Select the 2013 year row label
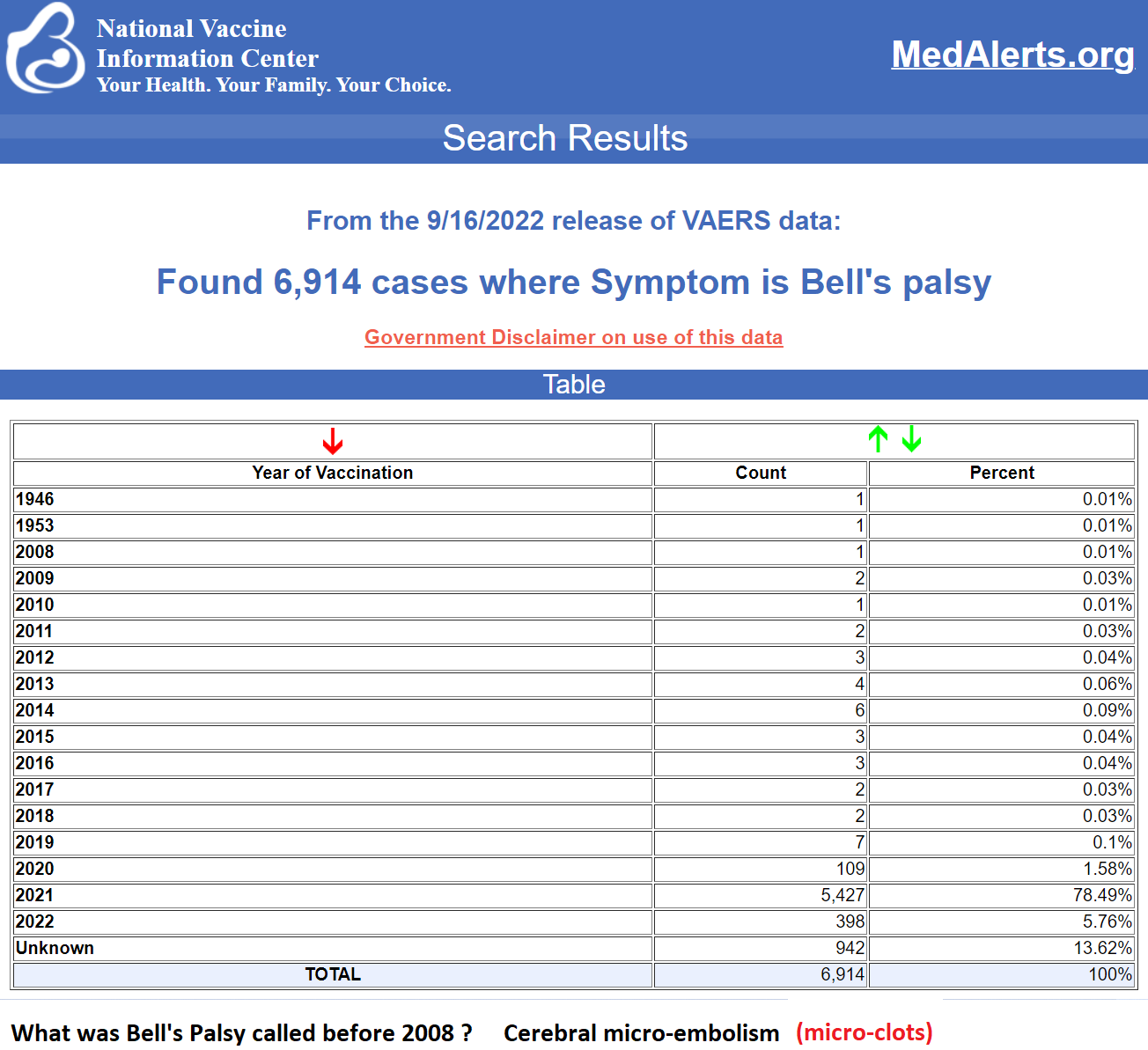Screen dimensions: 1148x1050 (34, 684)
